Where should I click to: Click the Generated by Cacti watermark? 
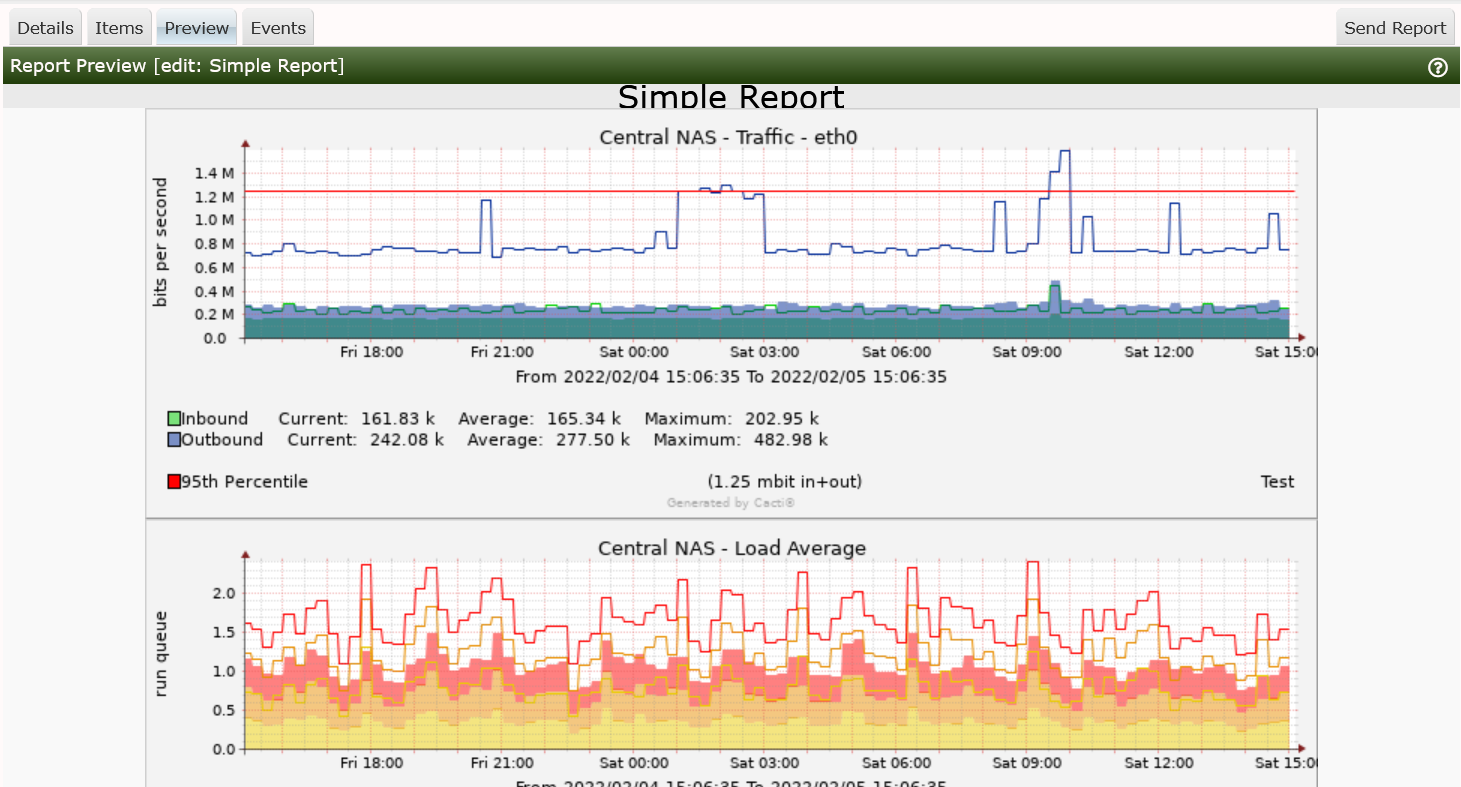point(731,503)
